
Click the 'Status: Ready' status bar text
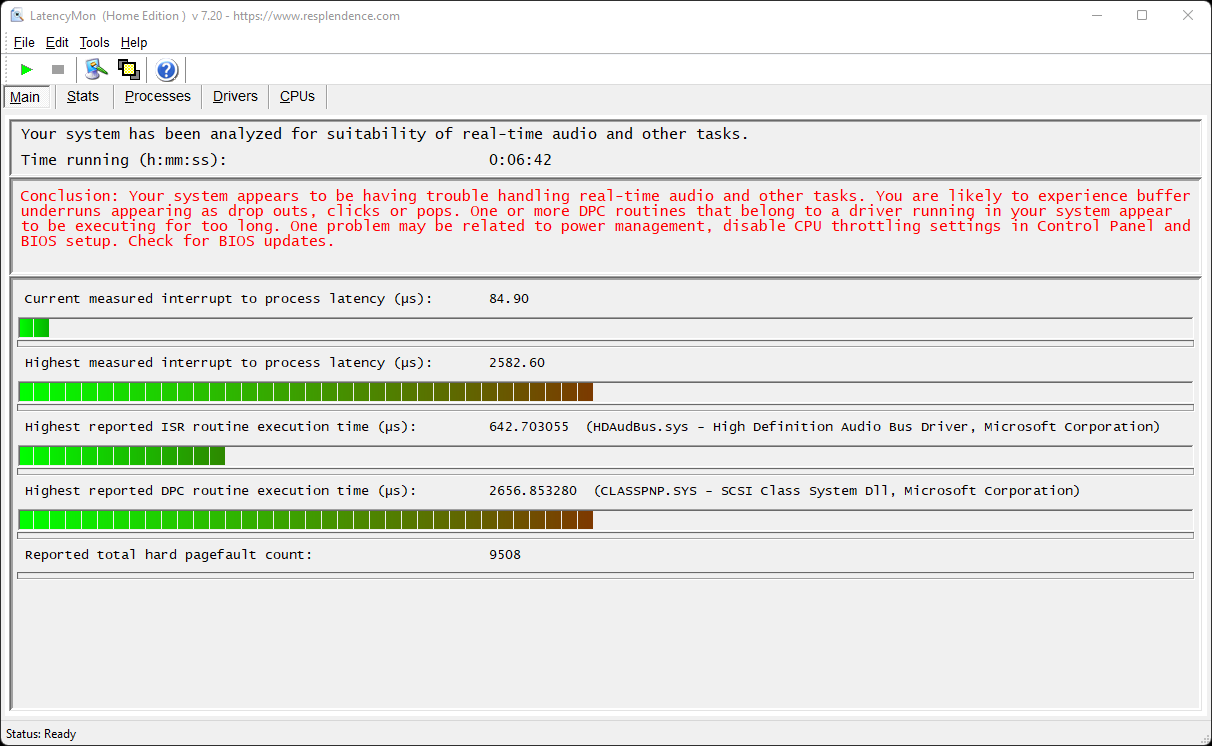click(41, 734)
